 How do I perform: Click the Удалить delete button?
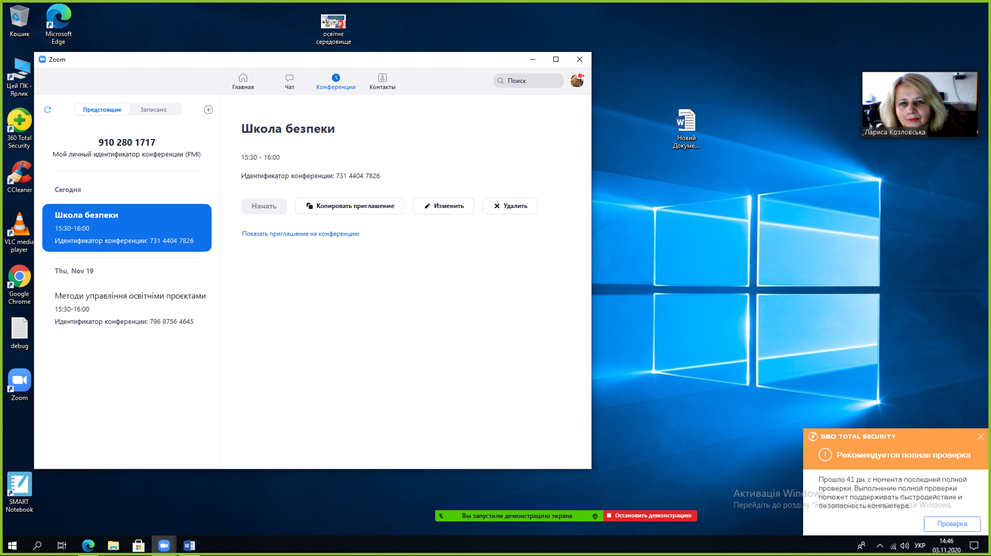pyautogui.click(x=510, y=206)
